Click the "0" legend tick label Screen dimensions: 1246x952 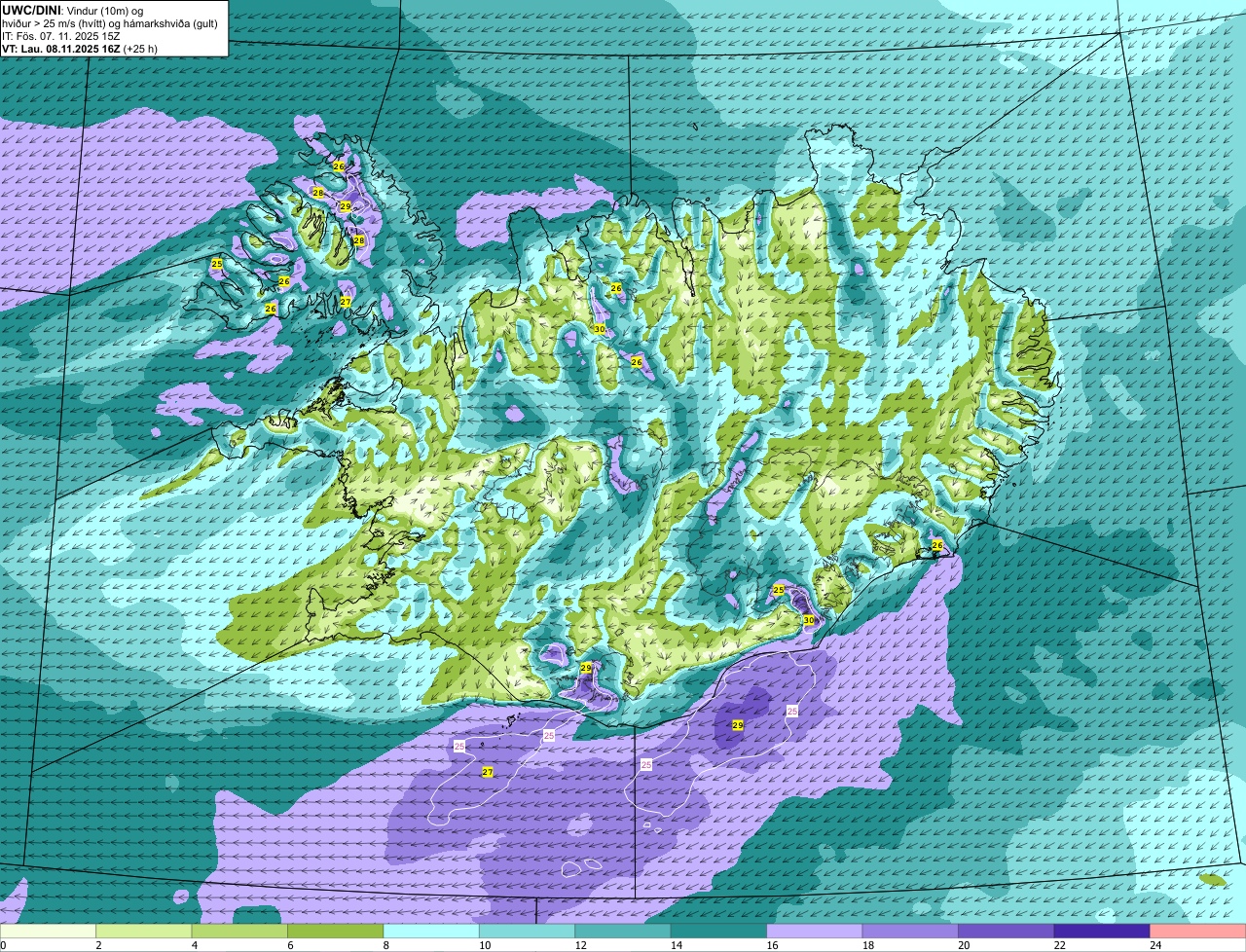3,945
